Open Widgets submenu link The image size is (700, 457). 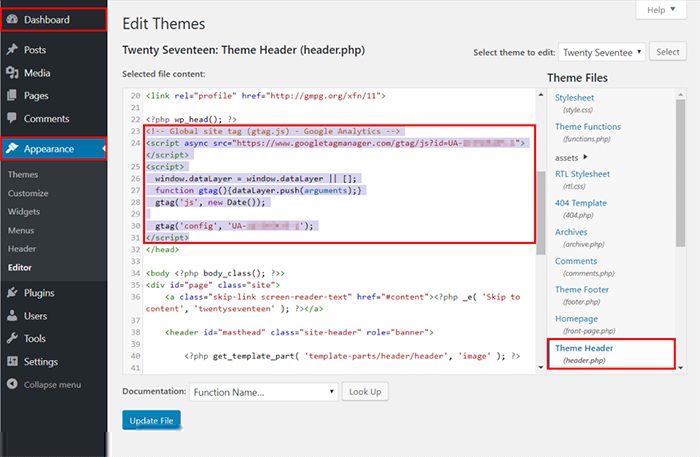coord(24,212)
